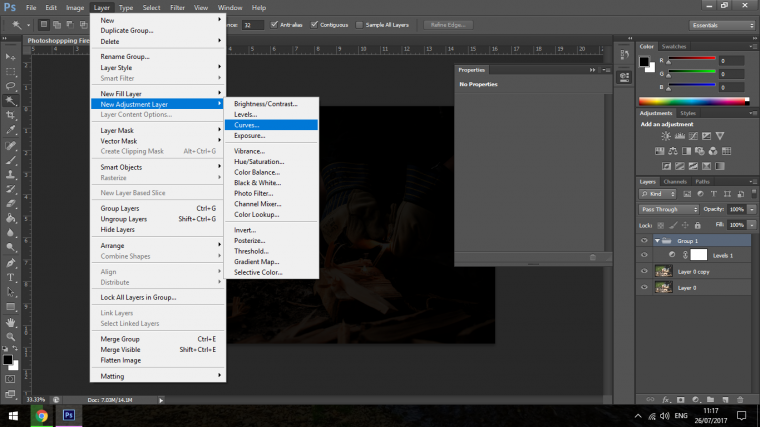The width and height of the screenshot is (760, 427).
Task: Click the Refine Edge... button
Action: pyautogui.click(x=448, y=25)
